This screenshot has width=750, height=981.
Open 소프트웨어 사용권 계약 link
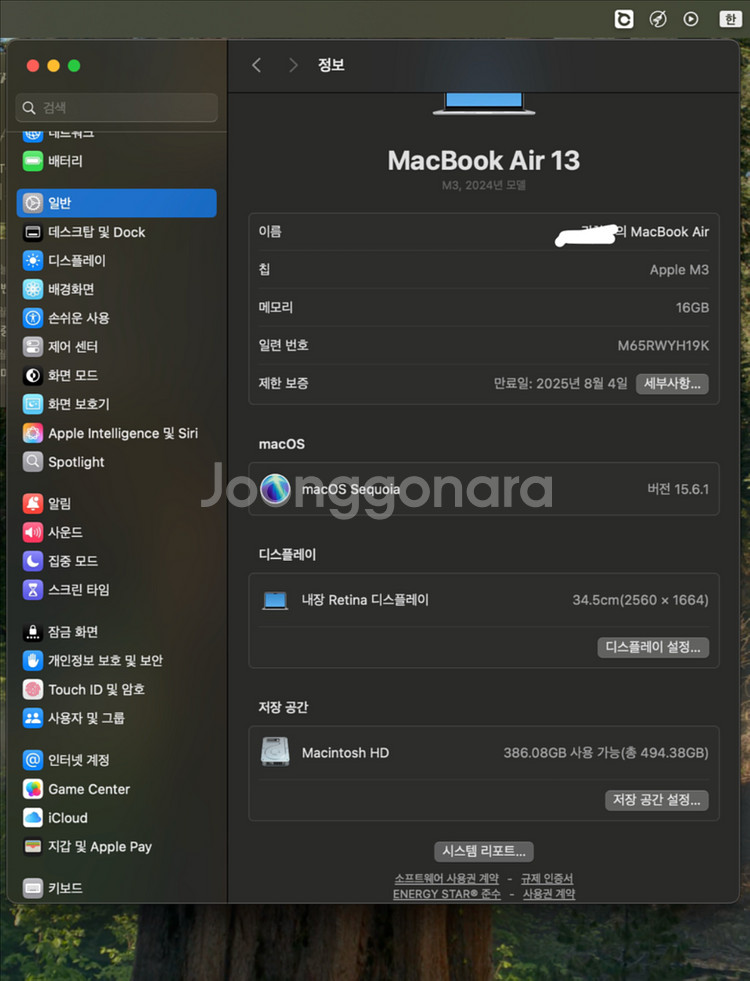click(x=447, y=878)
